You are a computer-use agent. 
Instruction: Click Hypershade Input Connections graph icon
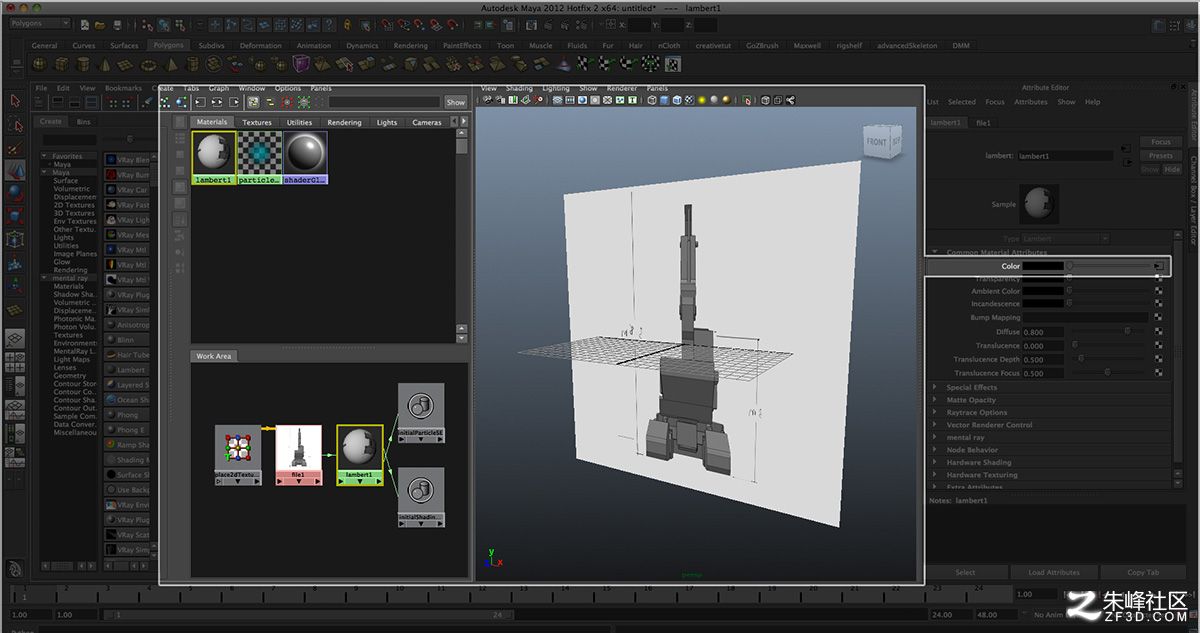[200, 101]
